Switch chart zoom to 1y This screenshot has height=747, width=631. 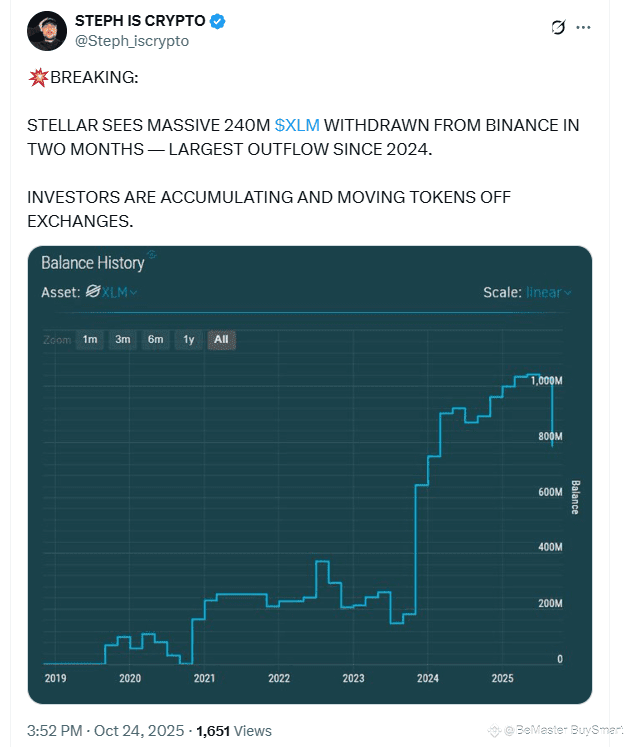[188, 340]
